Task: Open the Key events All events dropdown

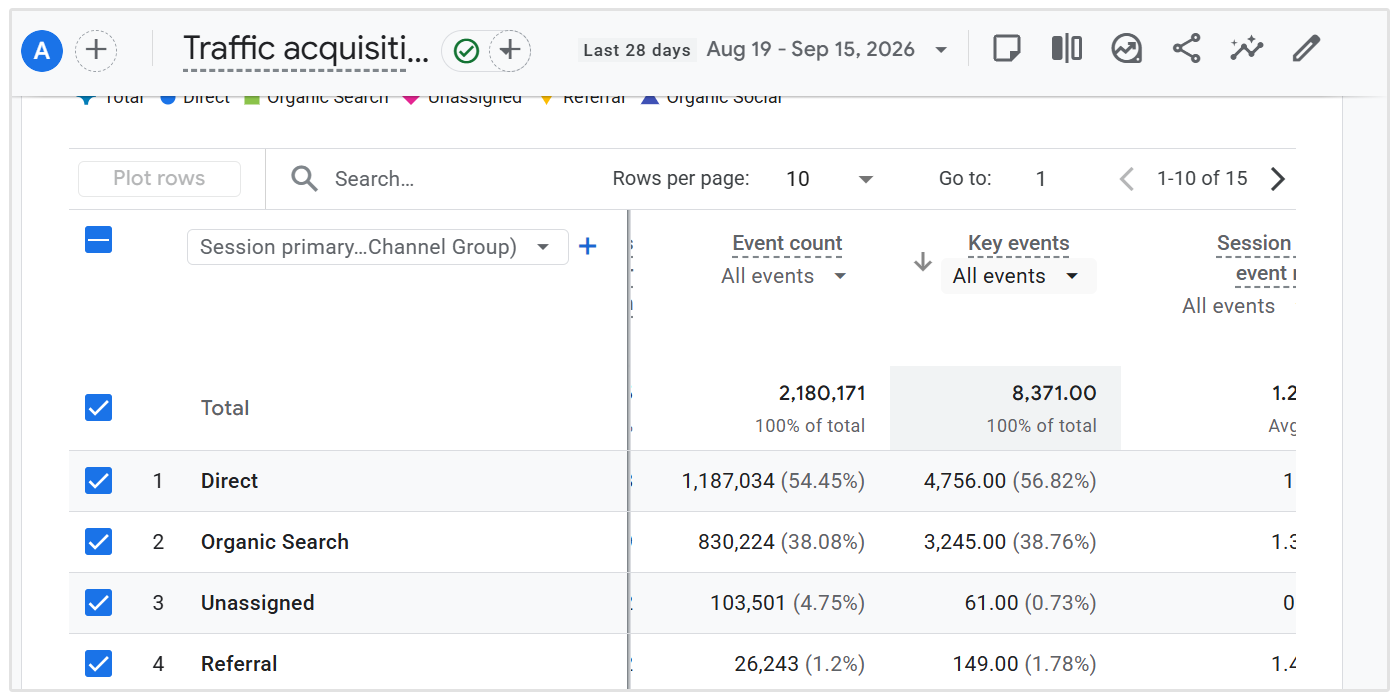Action: tap(1018, 276)
